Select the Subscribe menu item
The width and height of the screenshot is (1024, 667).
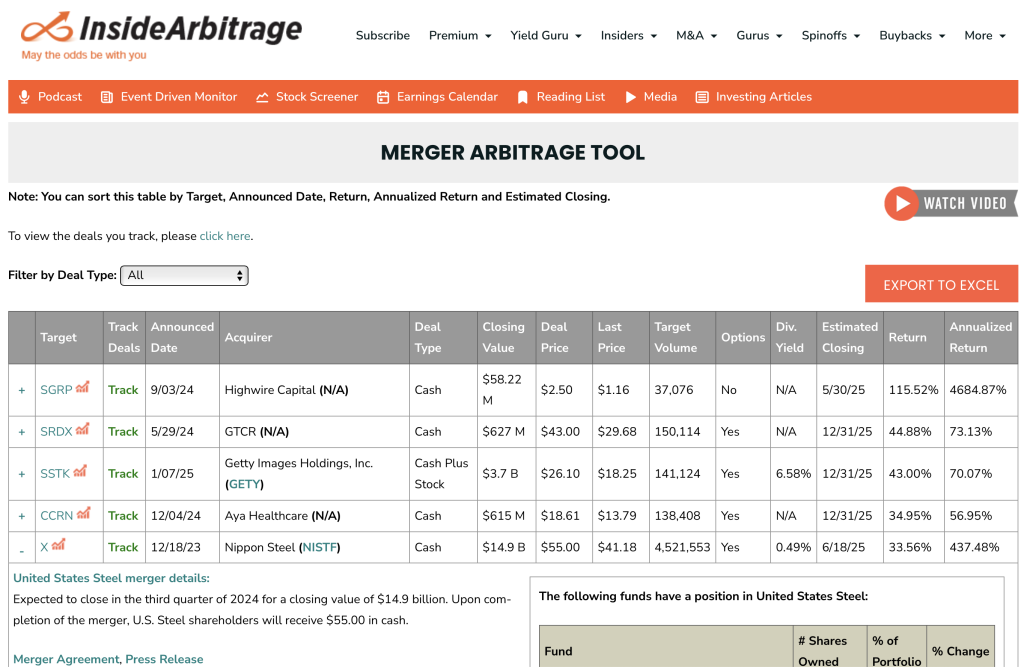[383, 35]
